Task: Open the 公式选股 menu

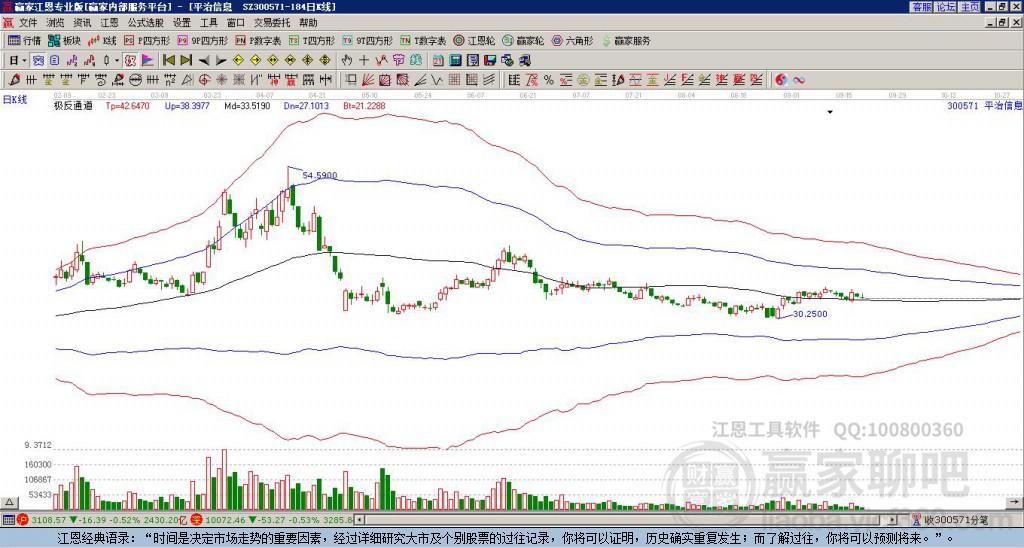Action: [146, 23]
